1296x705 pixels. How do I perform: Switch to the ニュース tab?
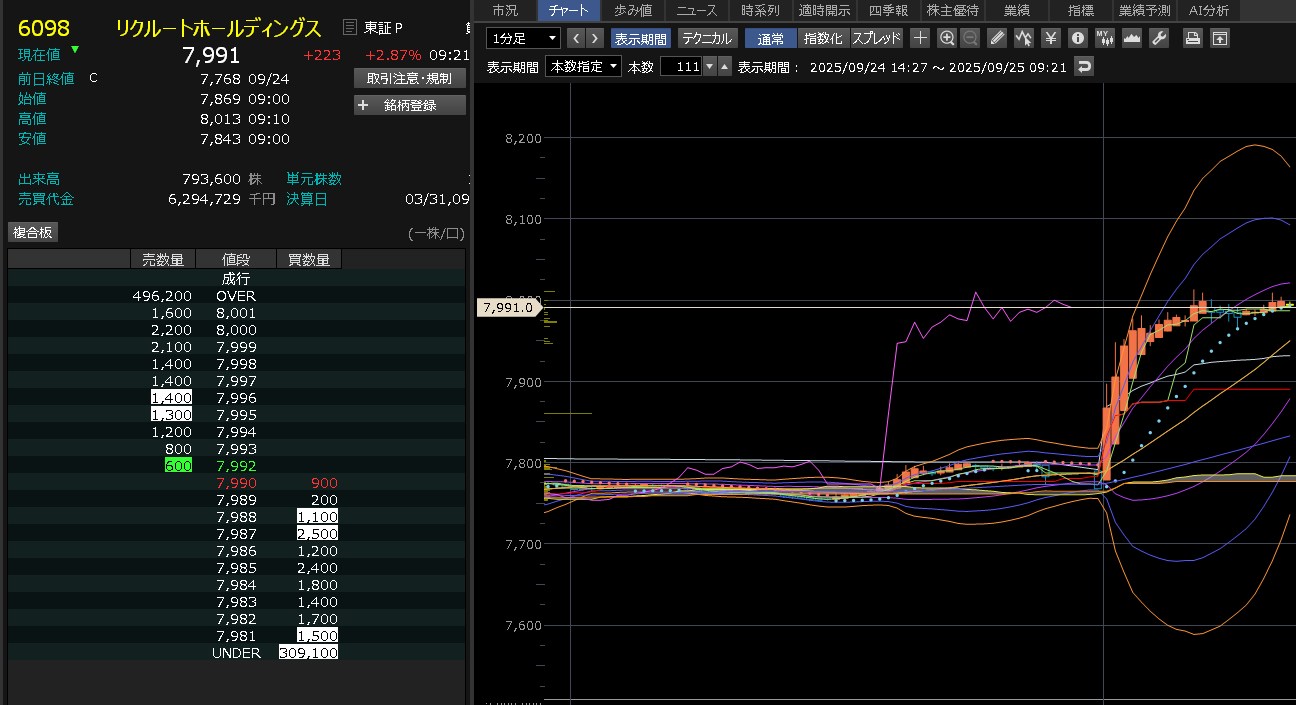point(696,10)
